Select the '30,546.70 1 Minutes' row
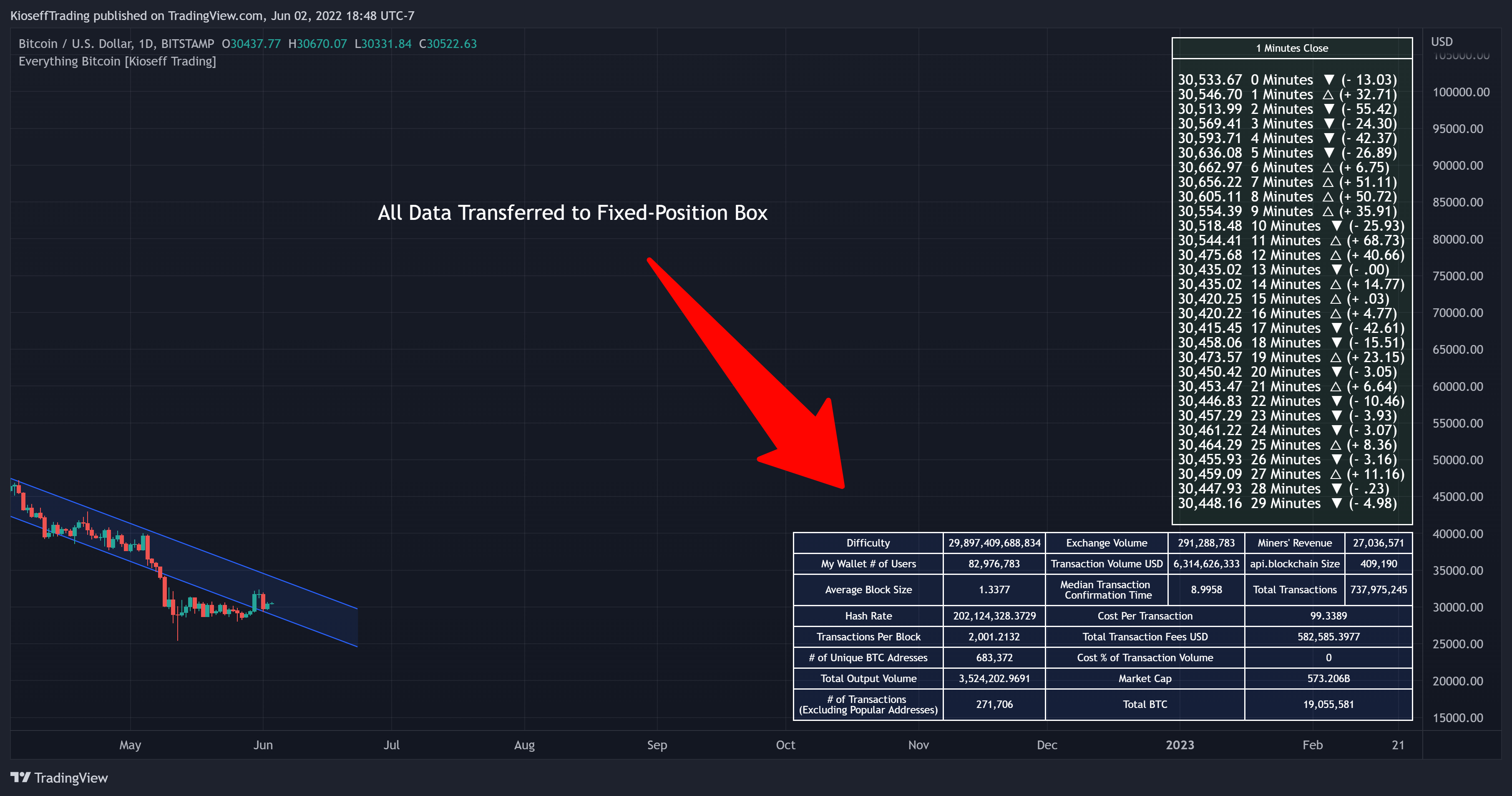This screenshot has width=1512, height=796. coord(1287,95)
